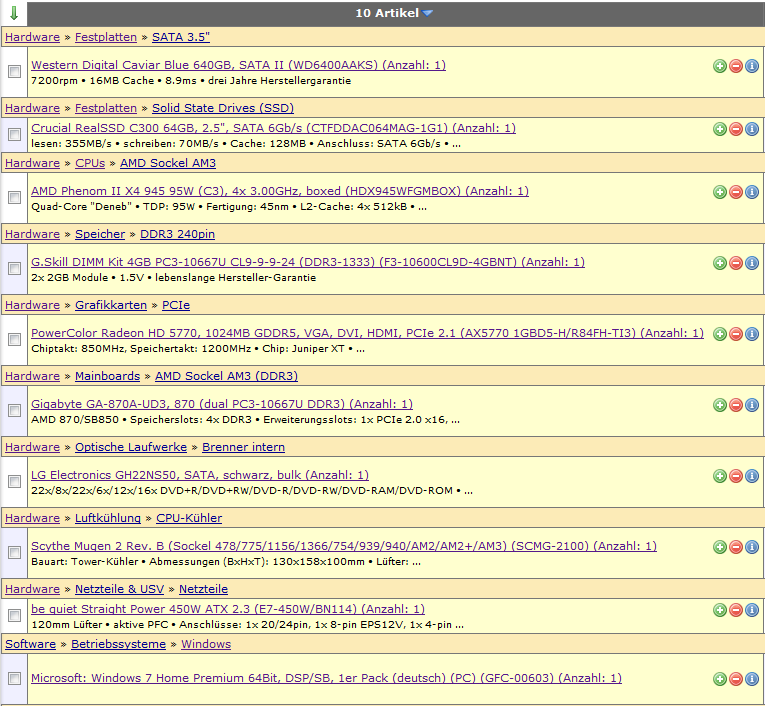
Task: View info icon for AMD Phenom II X4
Action: click(x=752, y=192)
